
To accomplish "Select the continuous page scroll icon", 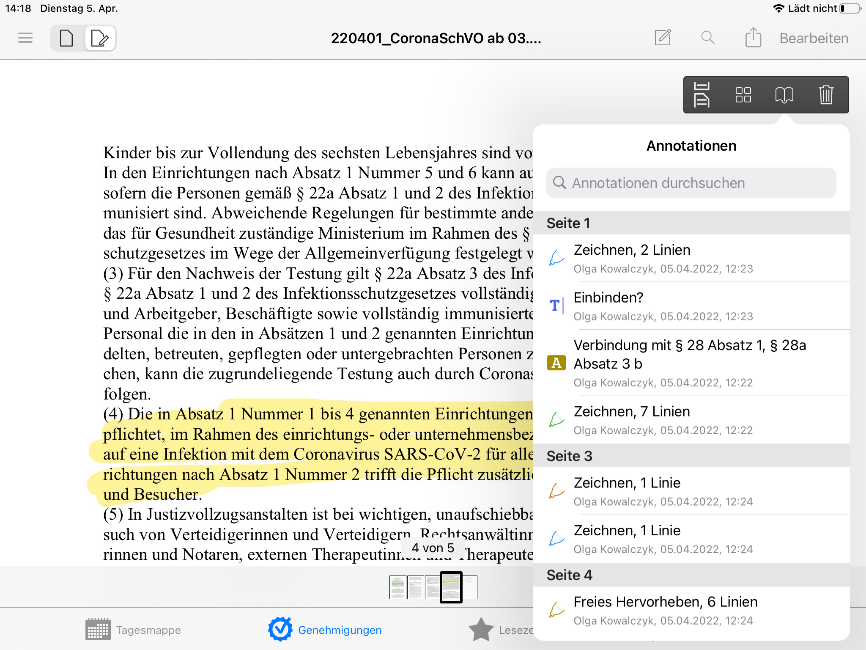I will pos(702,95).
